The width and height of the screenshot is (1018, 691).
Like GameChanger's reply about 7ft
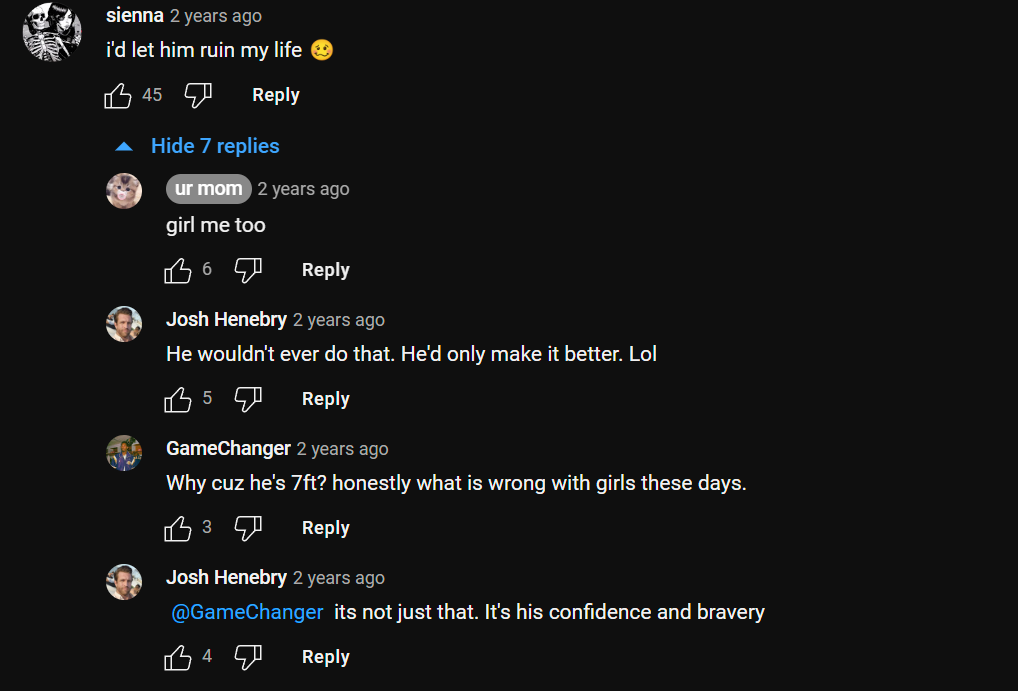coord(178,529)
